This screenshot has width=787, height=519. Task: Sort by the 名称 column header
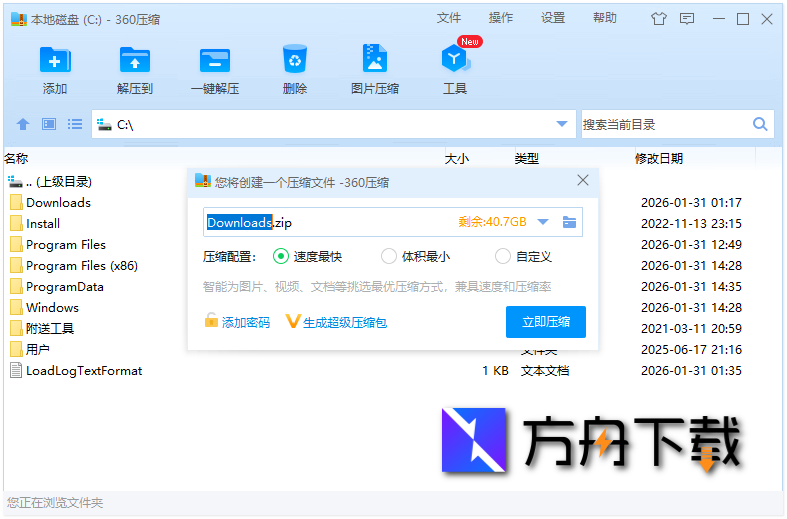coord(16,159)
